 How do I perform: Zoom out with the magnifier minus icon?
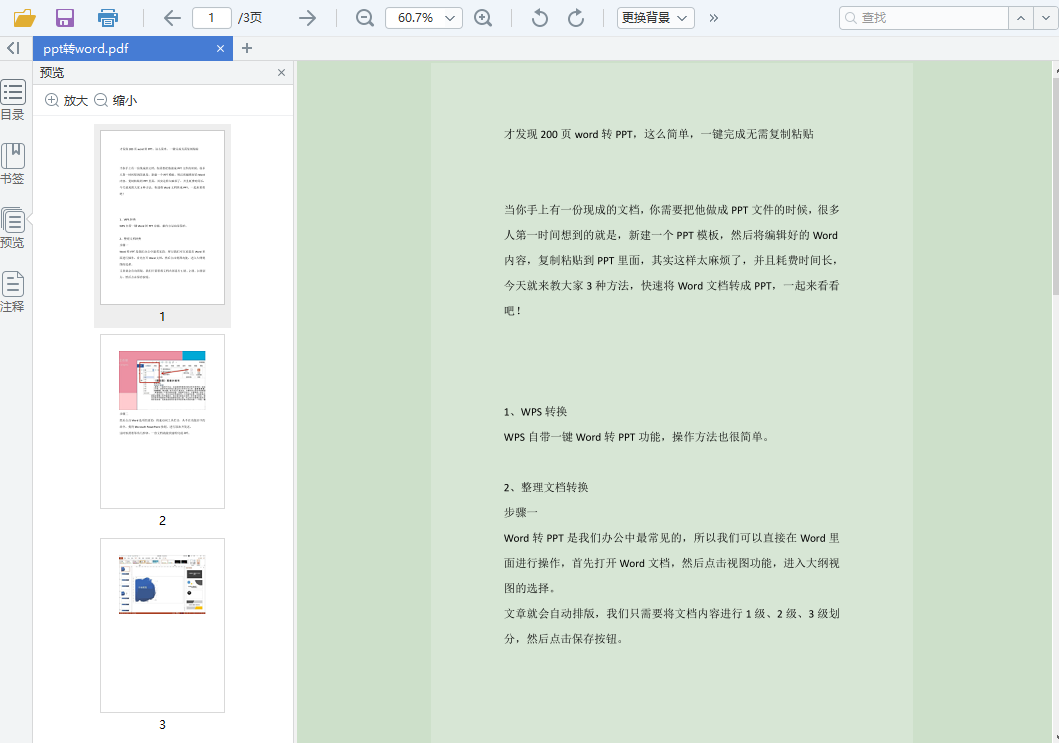point(364,17)
